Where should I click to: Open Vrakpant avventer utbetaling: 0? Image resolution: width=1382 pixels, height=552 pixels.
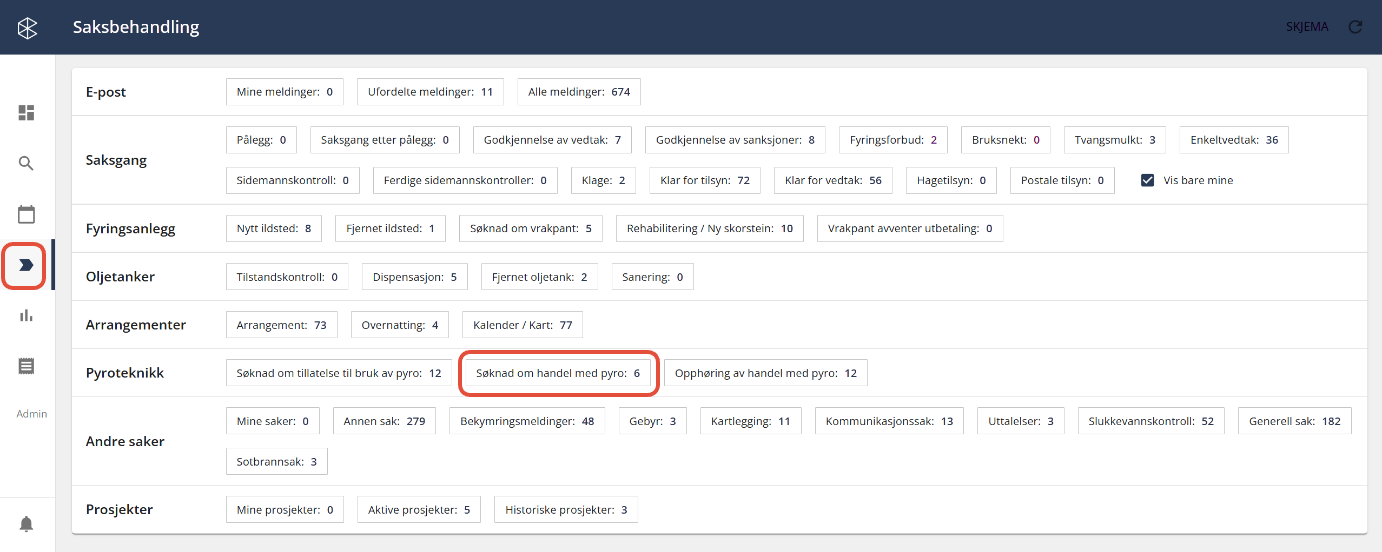[910, 228]
